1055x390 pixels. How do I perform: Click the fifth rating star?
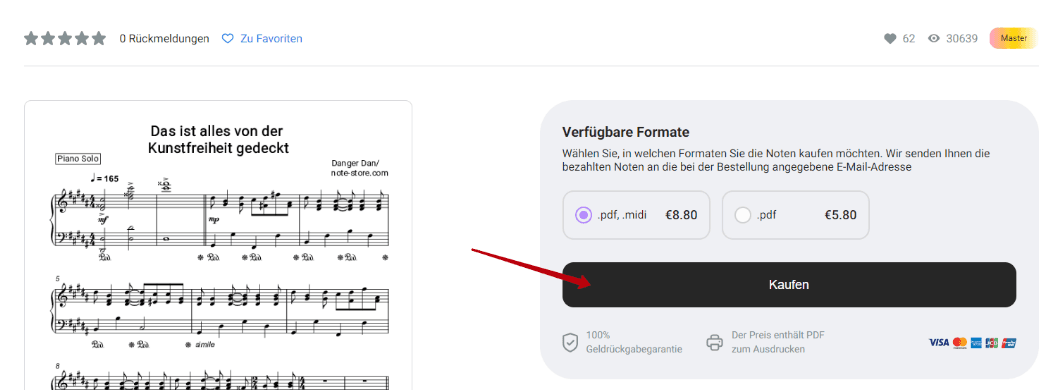(x=99, y=38)
